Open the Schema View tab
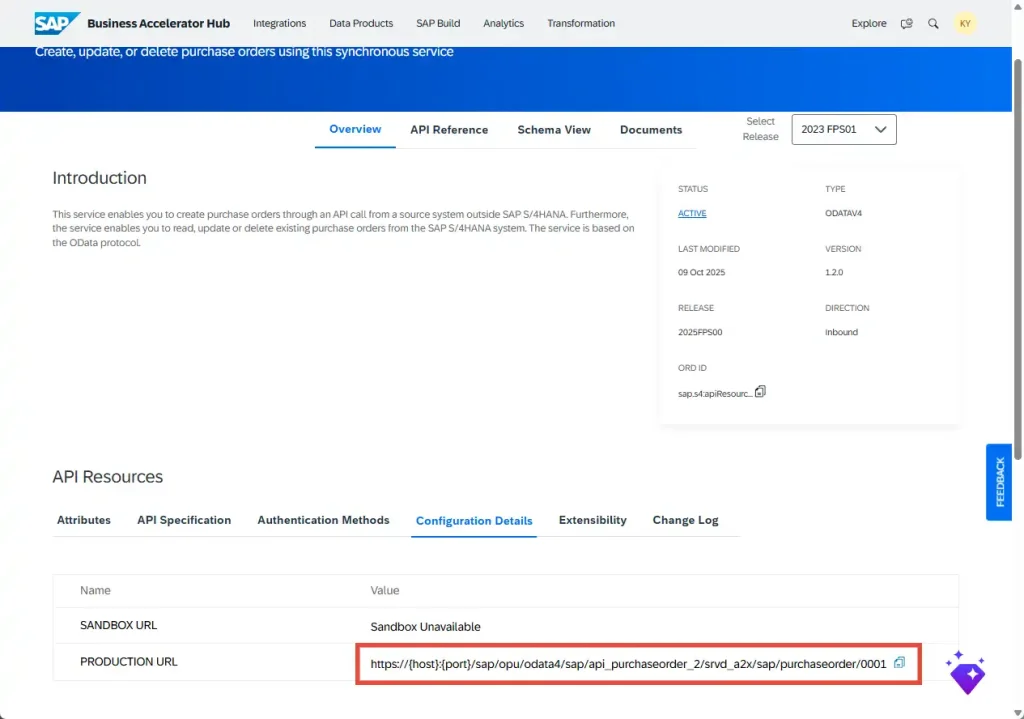Viewport: 1024px width, 719px height. click(x=554, y=130)
